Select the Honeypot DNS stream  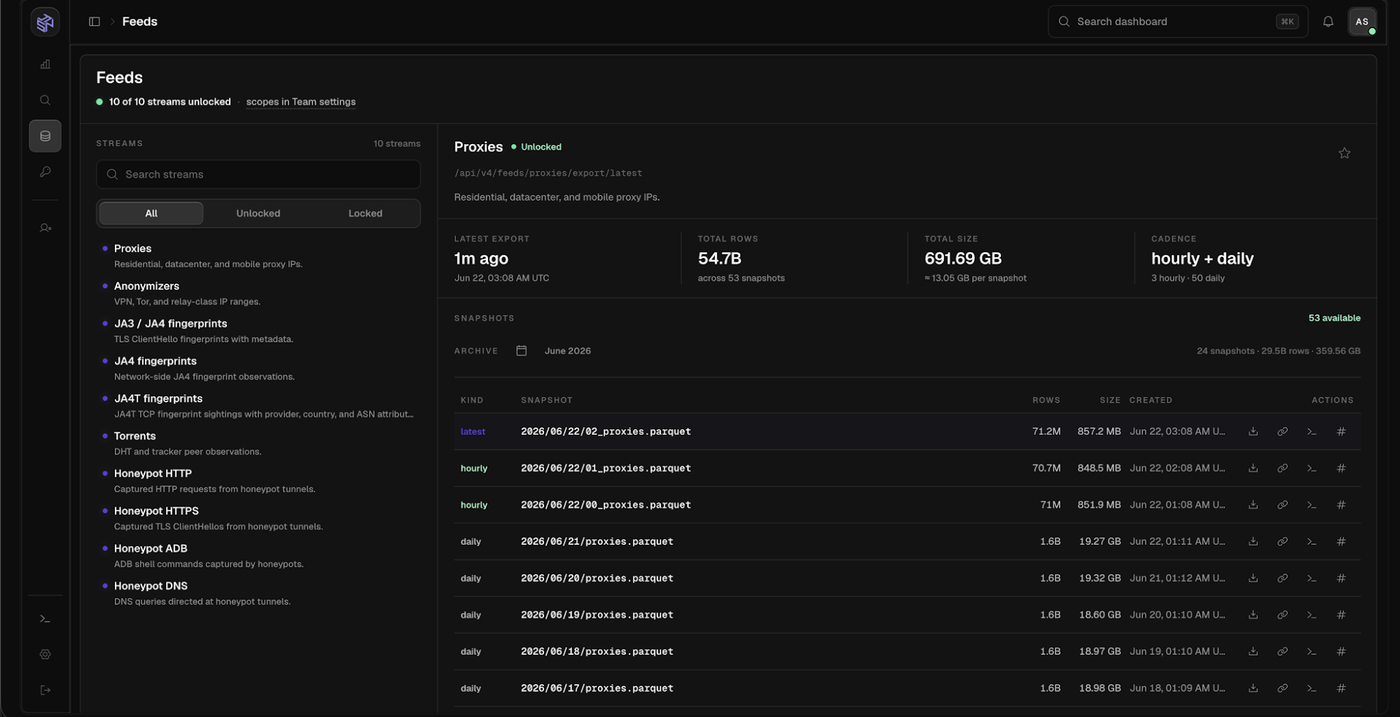[258, 593]
